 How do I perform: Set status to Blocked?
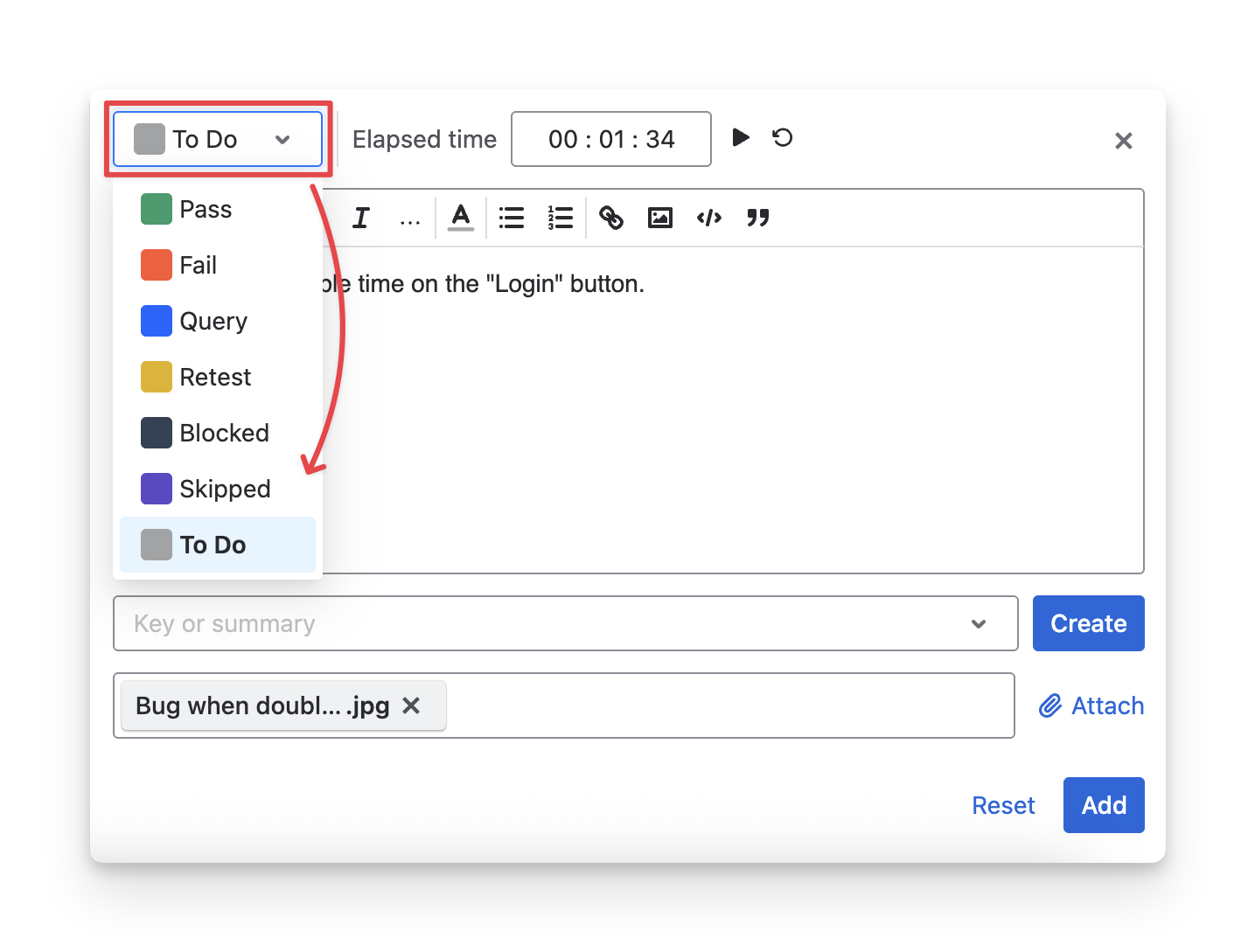coord(224,434)
